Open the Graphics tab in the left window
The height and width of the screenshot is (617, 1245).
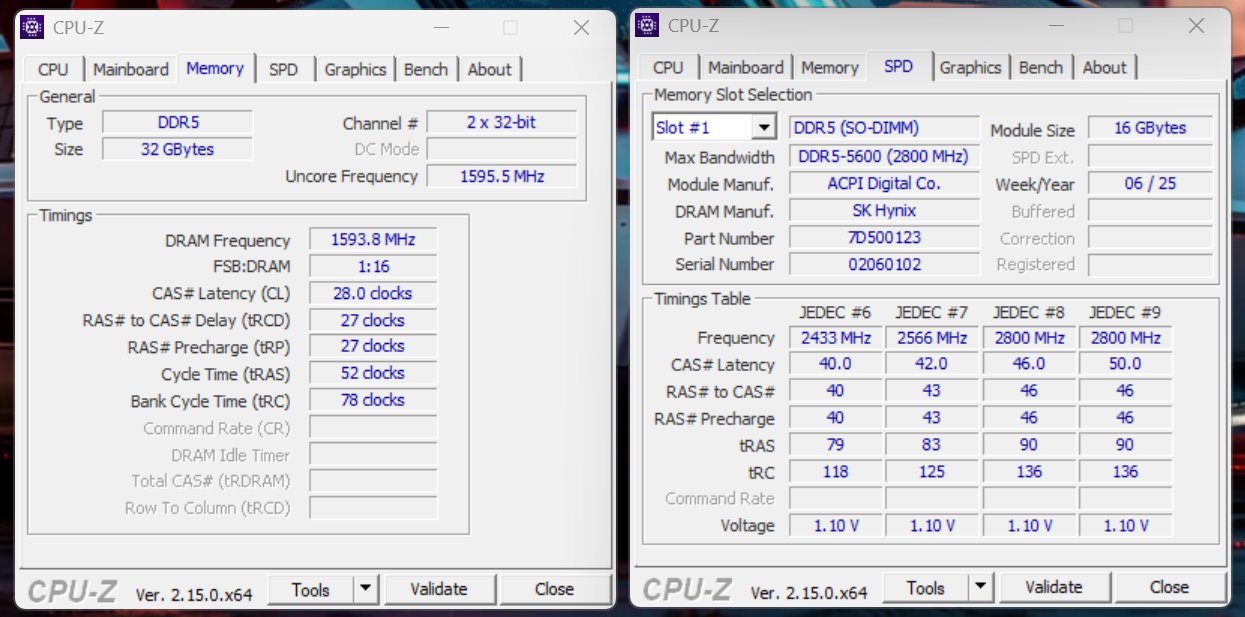355,69
